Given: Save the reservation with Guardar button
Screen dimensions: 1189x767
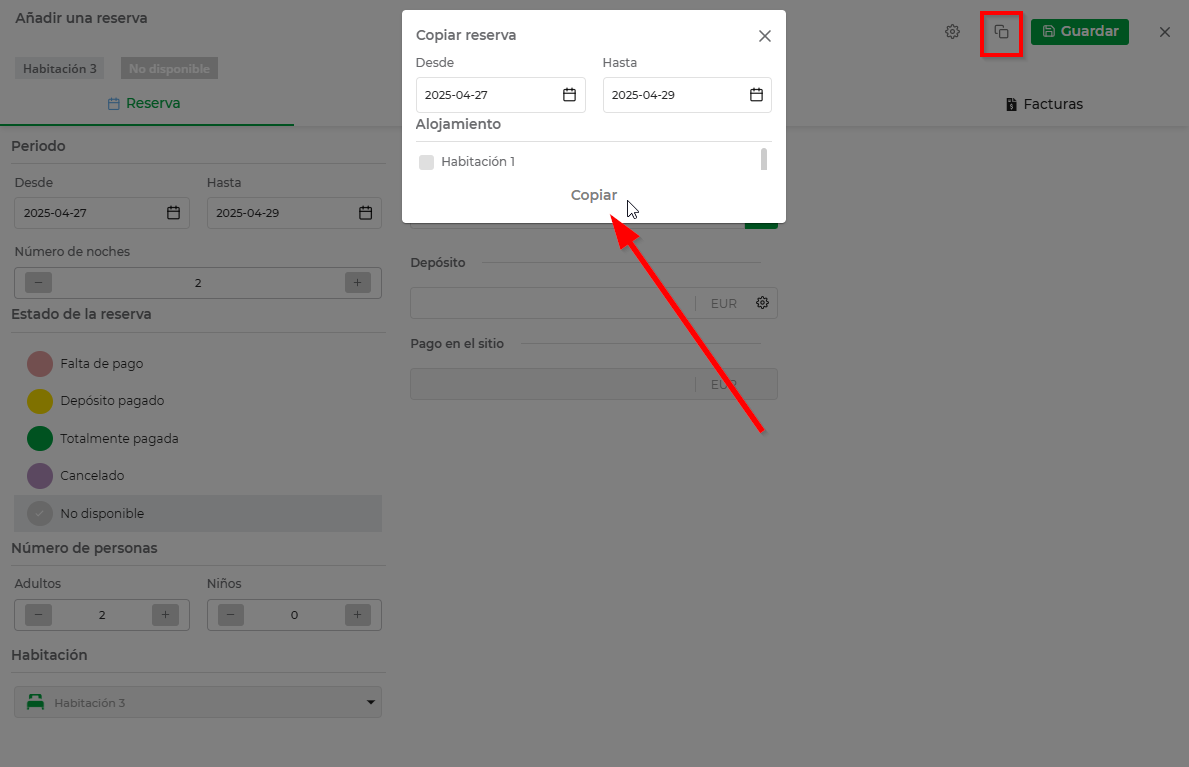Looking at the screenshot, I should click(1080, 32).
